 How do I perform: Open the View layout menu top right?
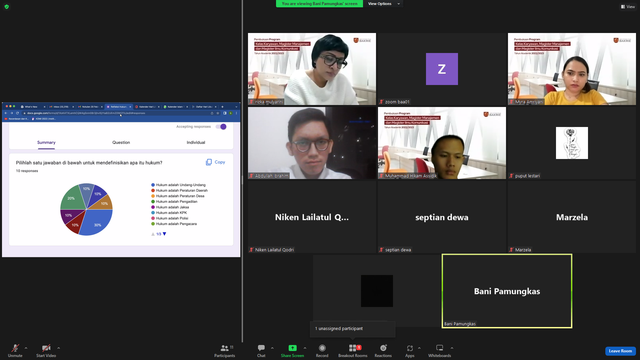[x=628, y=7]
